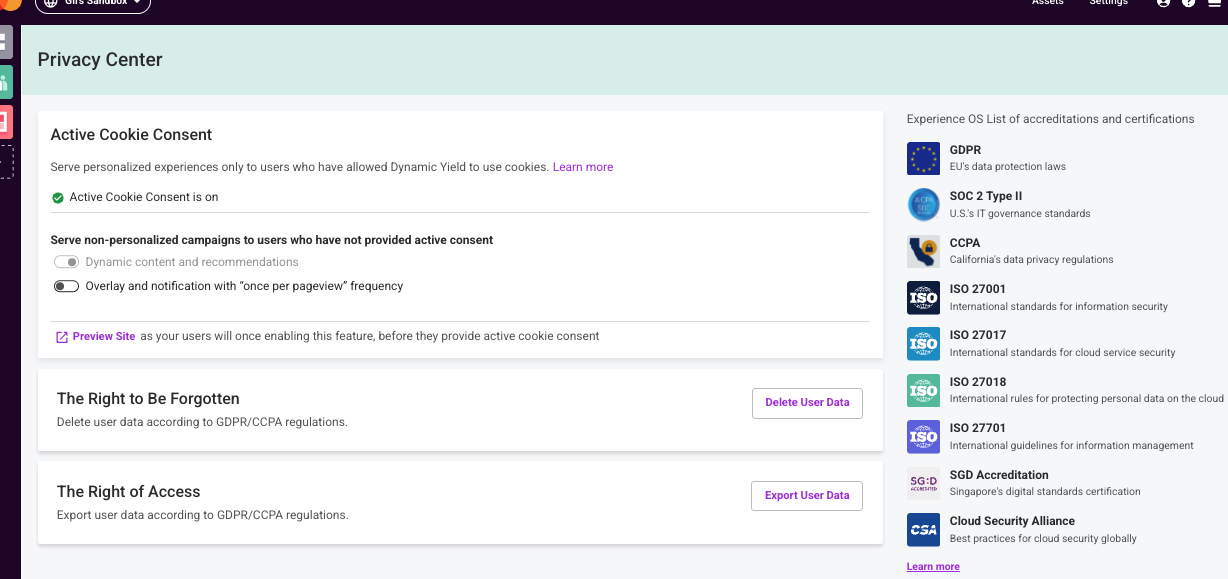Click the Active Cookie Consent heading

tap(131, 135)
